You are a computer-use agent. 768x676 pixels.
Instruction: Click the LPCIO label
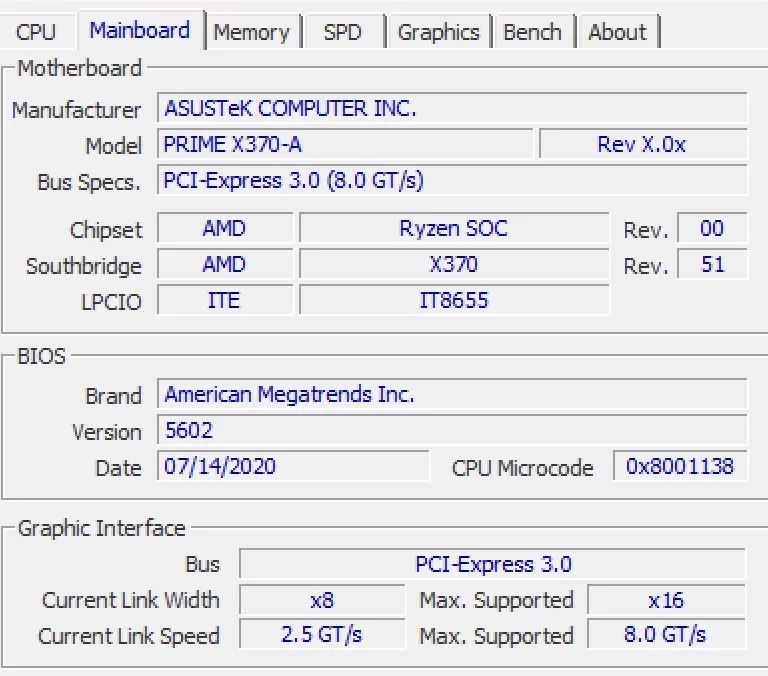click(x=112, y=302)
